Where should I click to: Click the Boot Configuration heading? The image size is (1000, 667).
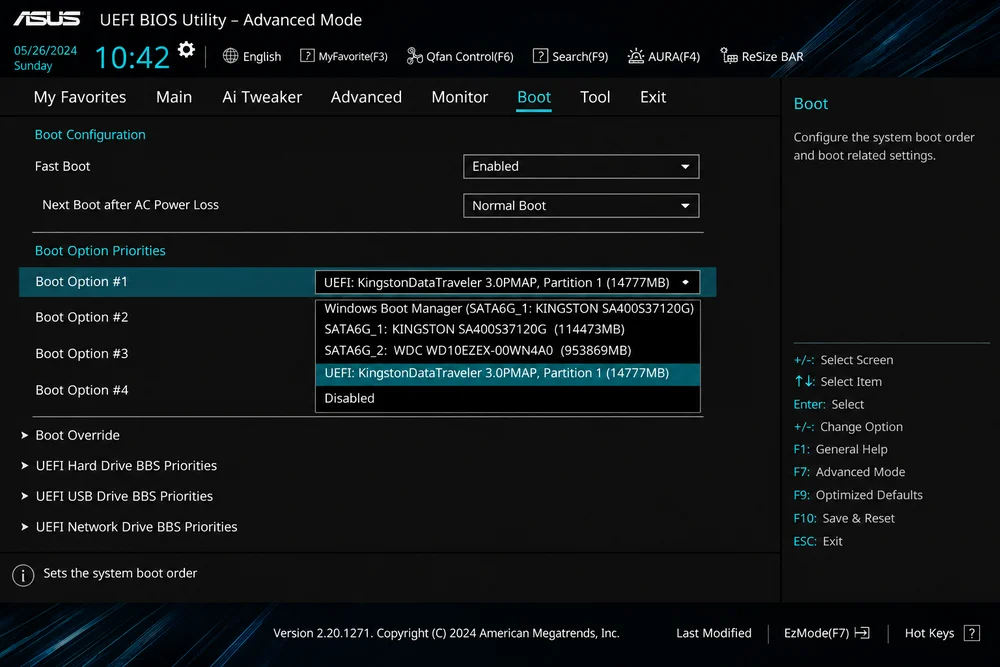tap(90, 135)
